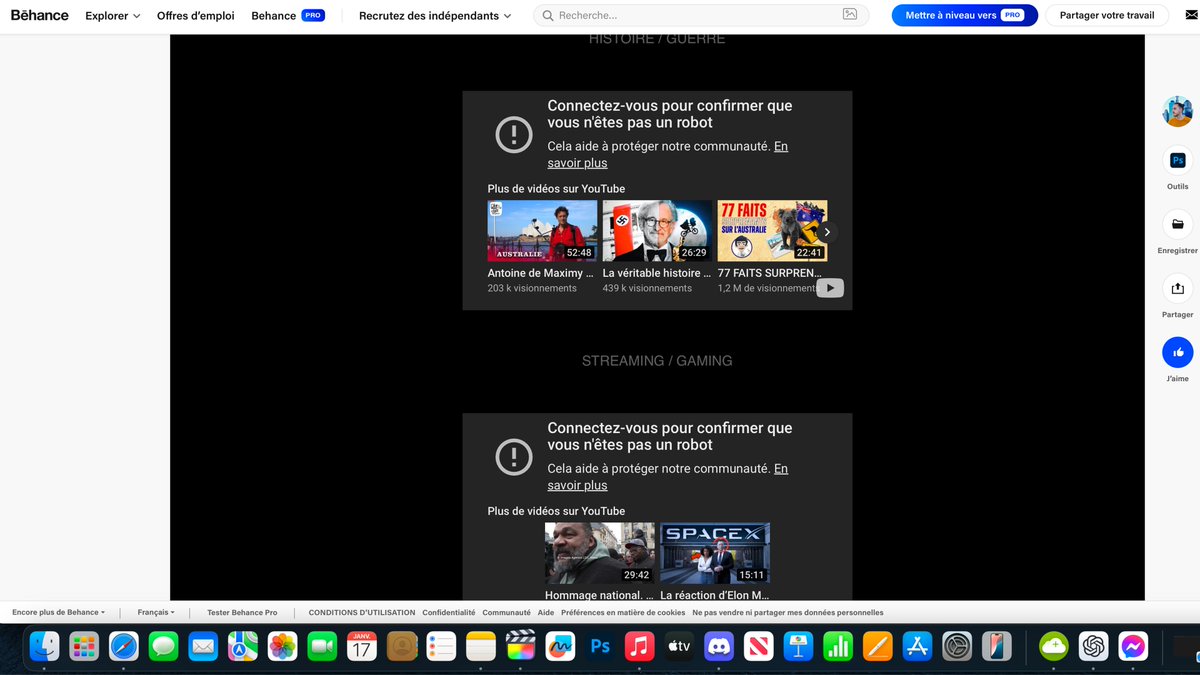Click the YouTube play logo in first embed

point(830,288)
